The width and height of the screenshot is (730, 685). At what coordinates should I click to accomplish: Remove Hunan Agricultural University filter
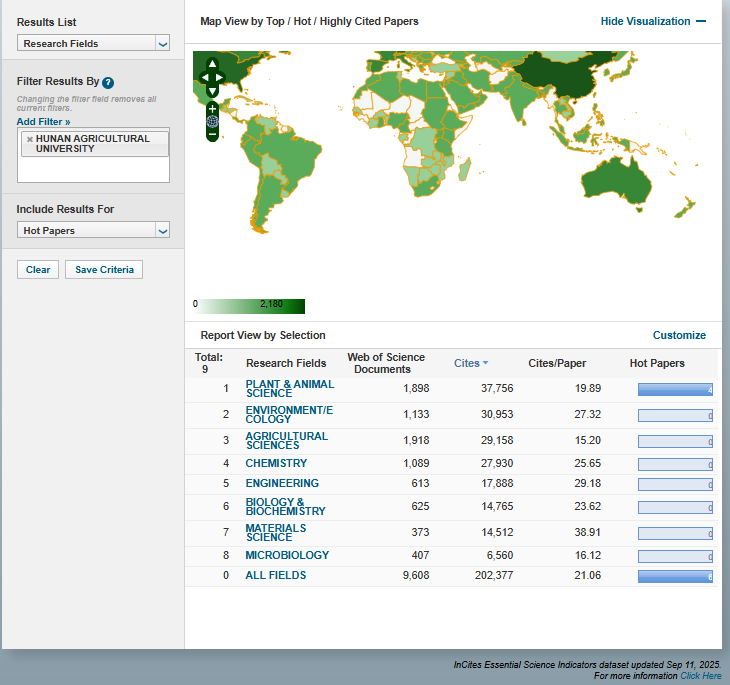click(x=29, y=139)
